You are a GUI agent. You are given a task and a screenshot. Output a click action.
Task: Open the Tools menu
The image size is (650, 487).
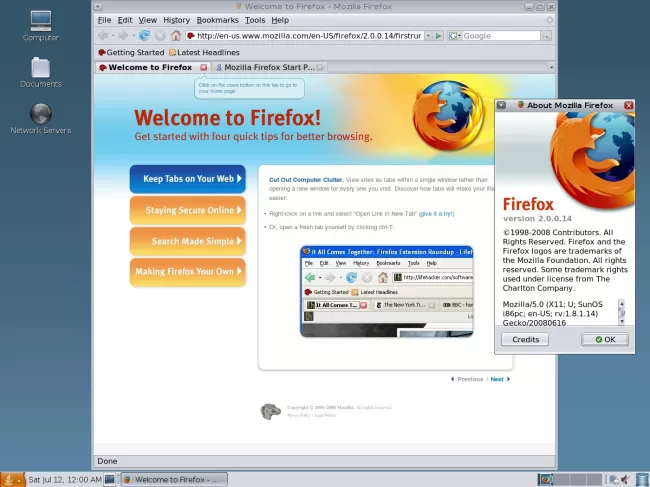point(255,20)
